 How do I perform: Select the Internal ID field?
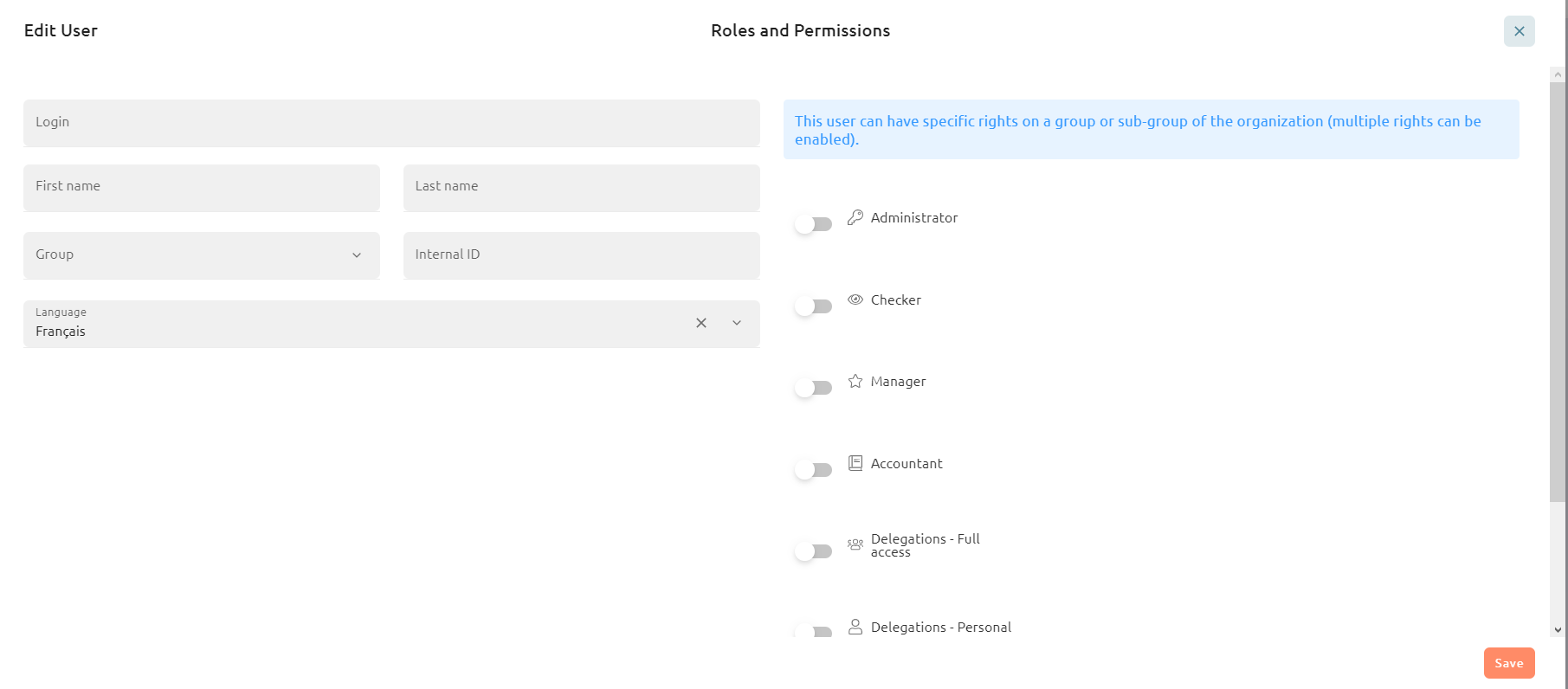(x=582, y=255)
